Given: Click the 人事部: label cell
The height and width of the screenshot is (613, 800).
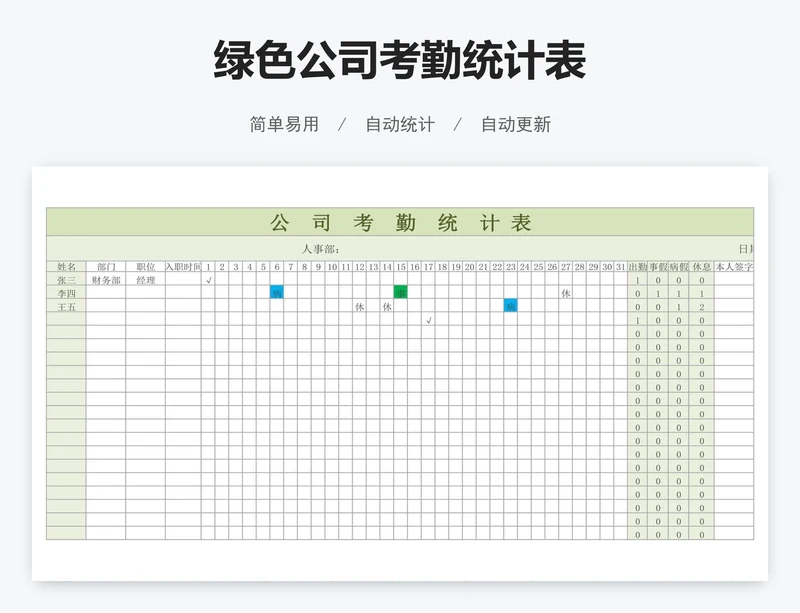Looking at the screenshot, I should tap(320, 249).
